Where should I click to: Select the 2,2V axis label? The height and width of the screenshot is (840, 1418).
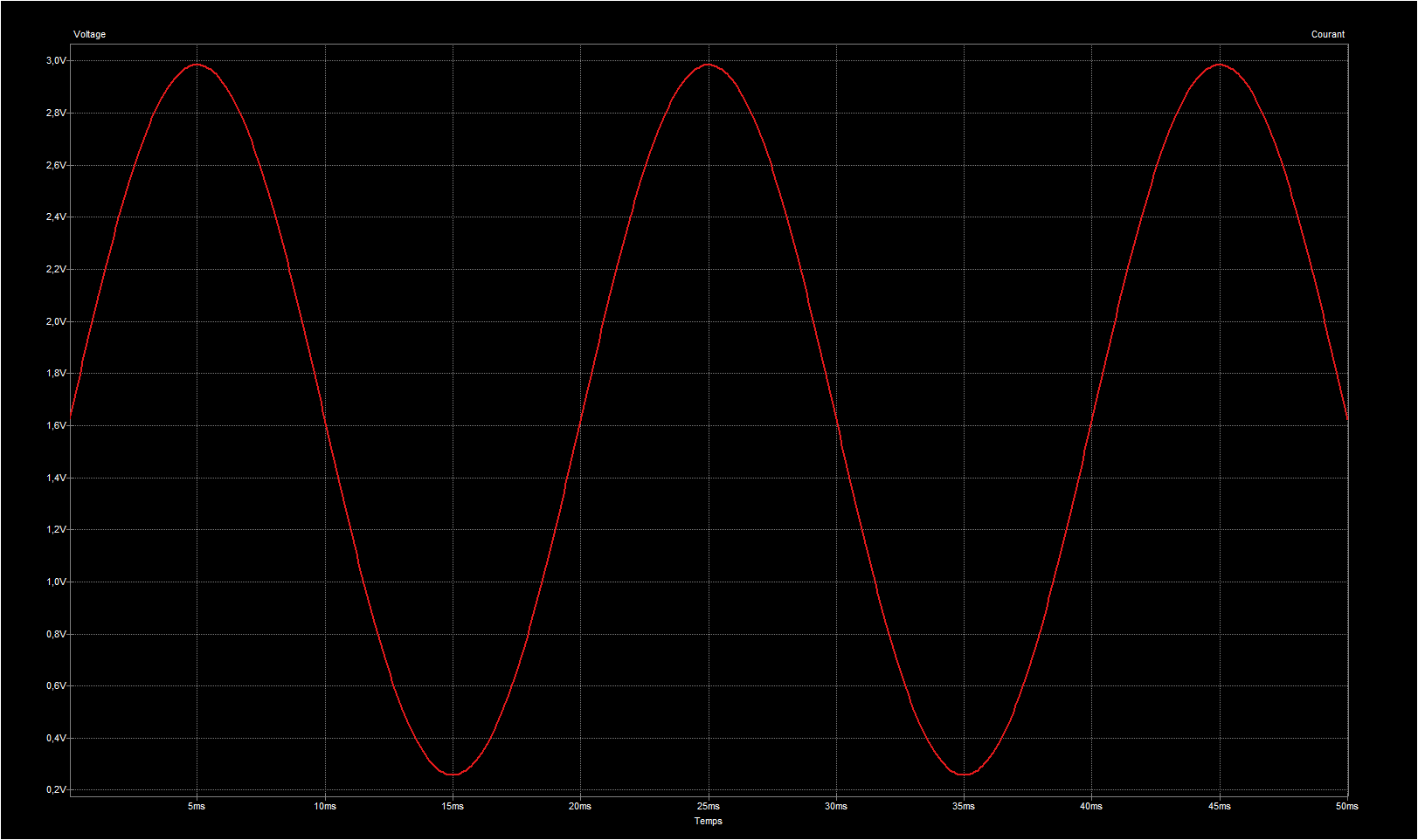click(x=56, y=269)
